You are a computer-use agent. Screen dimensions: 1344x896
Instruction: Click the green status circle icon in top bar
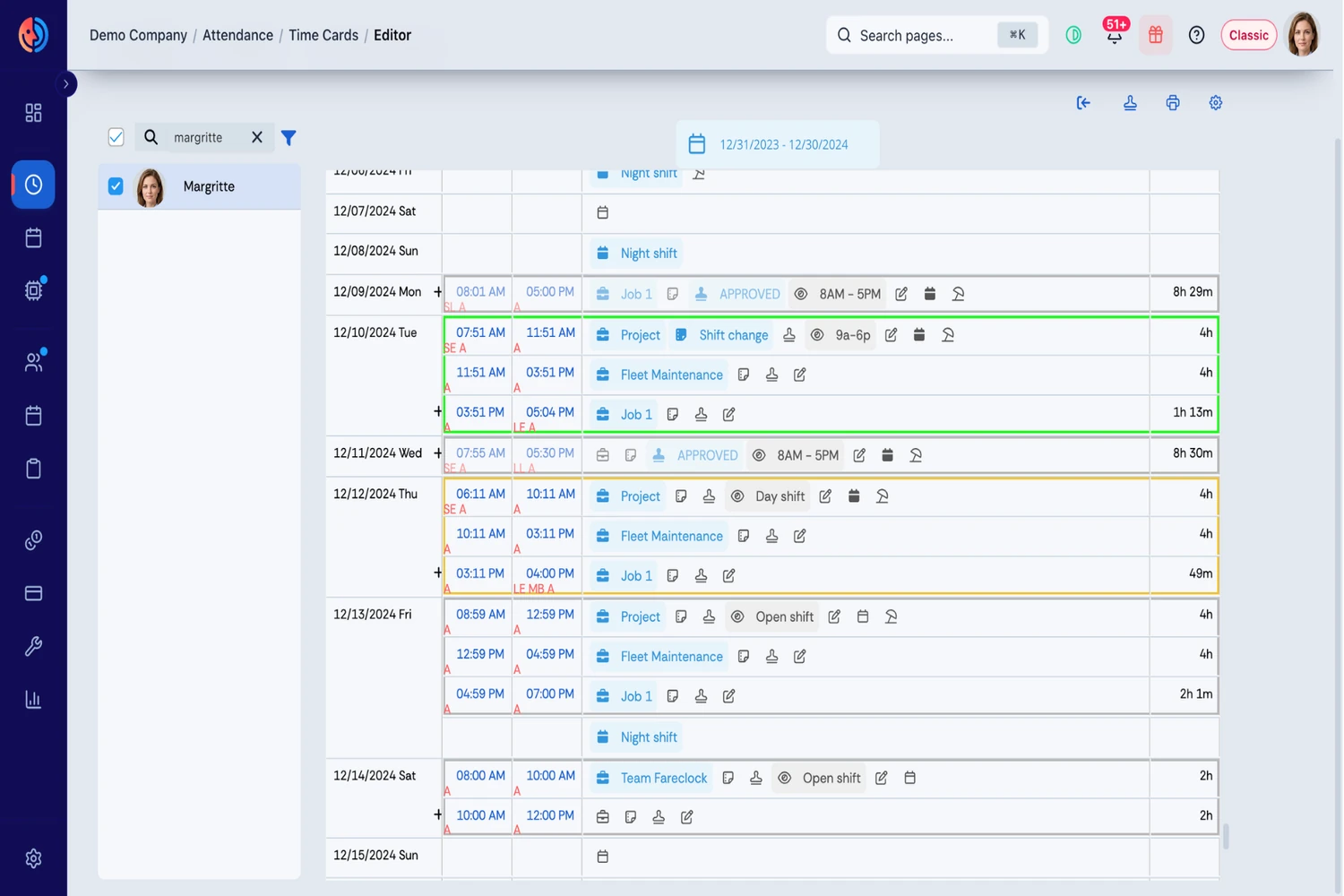tap(1073, 35)
